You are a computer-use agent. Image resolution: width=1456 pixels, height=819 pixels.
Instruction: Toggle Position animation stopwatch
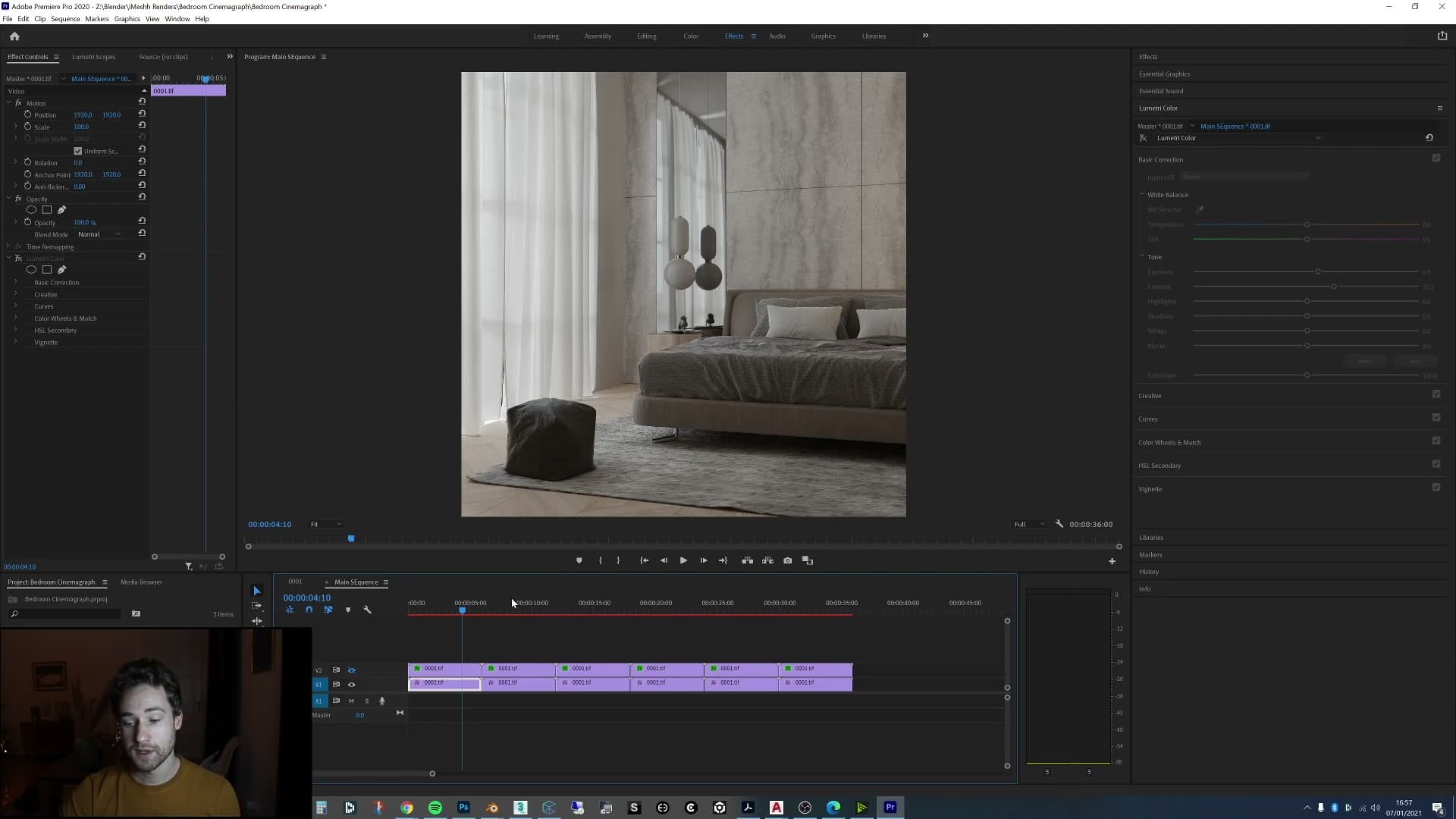pos(27,115)
